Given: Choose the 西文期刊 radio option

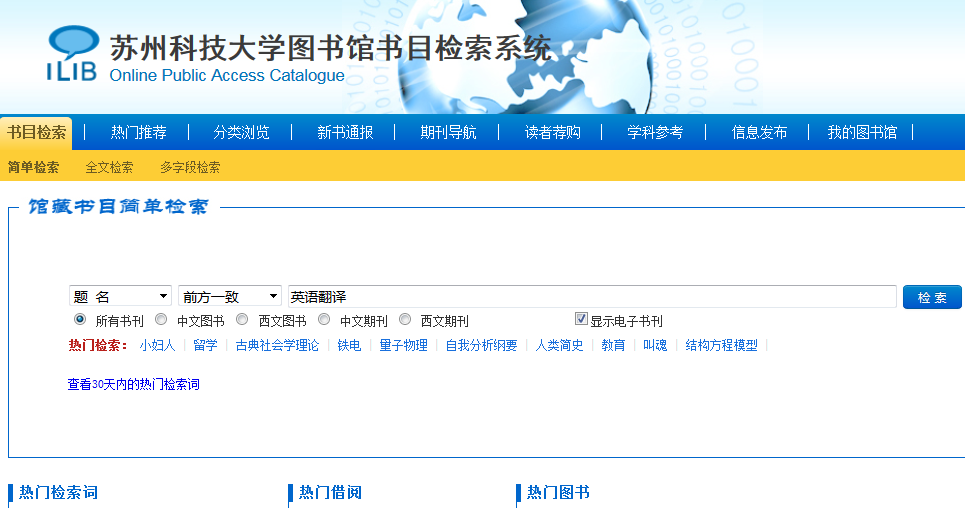Looking at the screenshot, I should coord(405,320).
